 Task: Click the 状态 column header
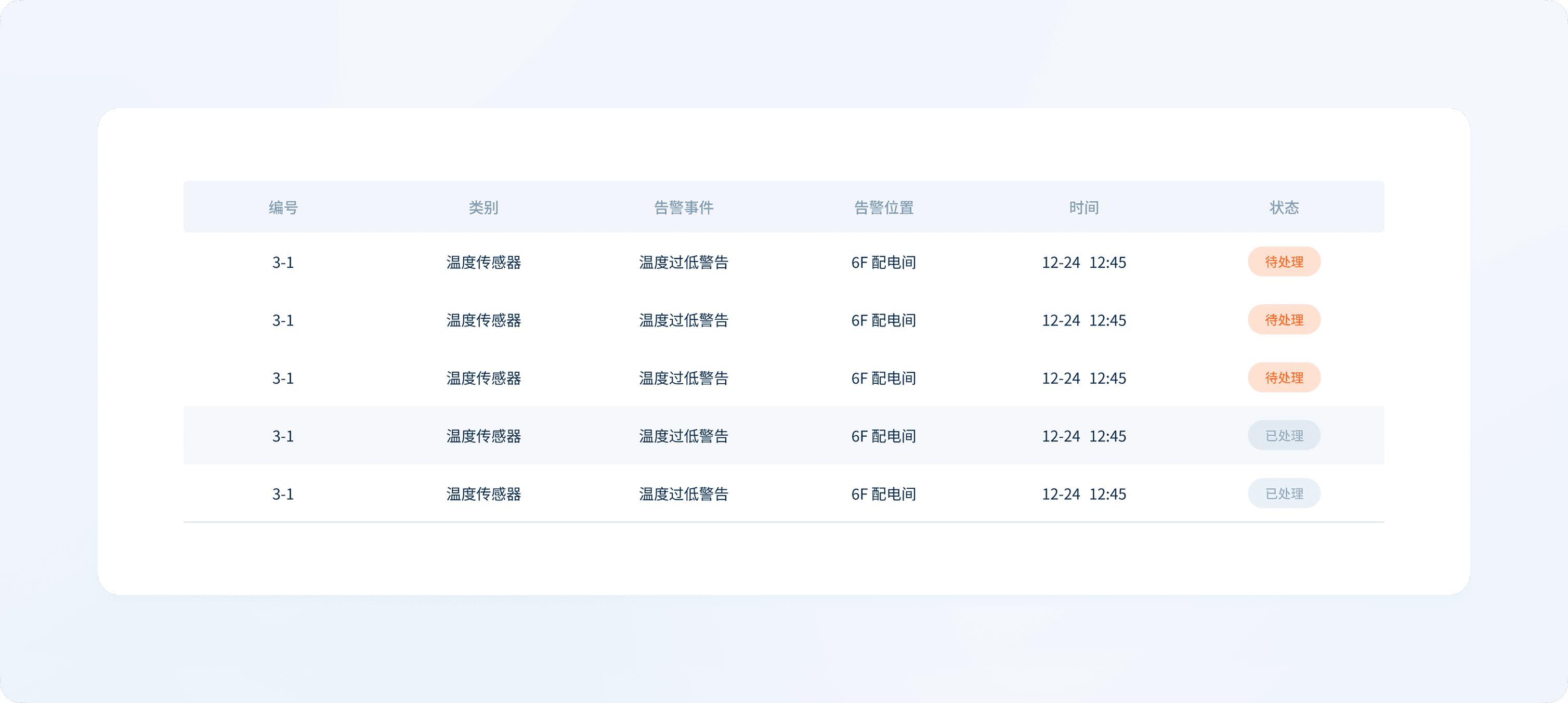(x=1284, y=207)
